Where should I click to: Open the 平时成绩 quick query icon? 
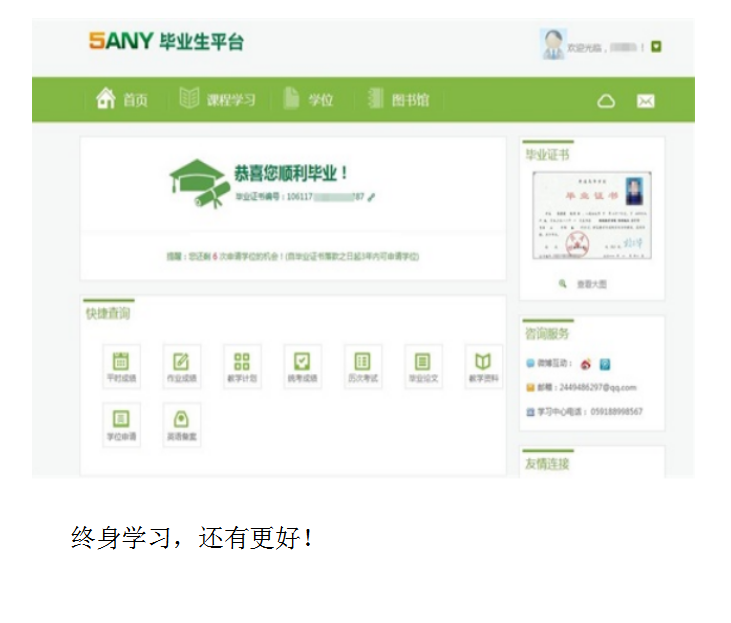pos(121,362)
